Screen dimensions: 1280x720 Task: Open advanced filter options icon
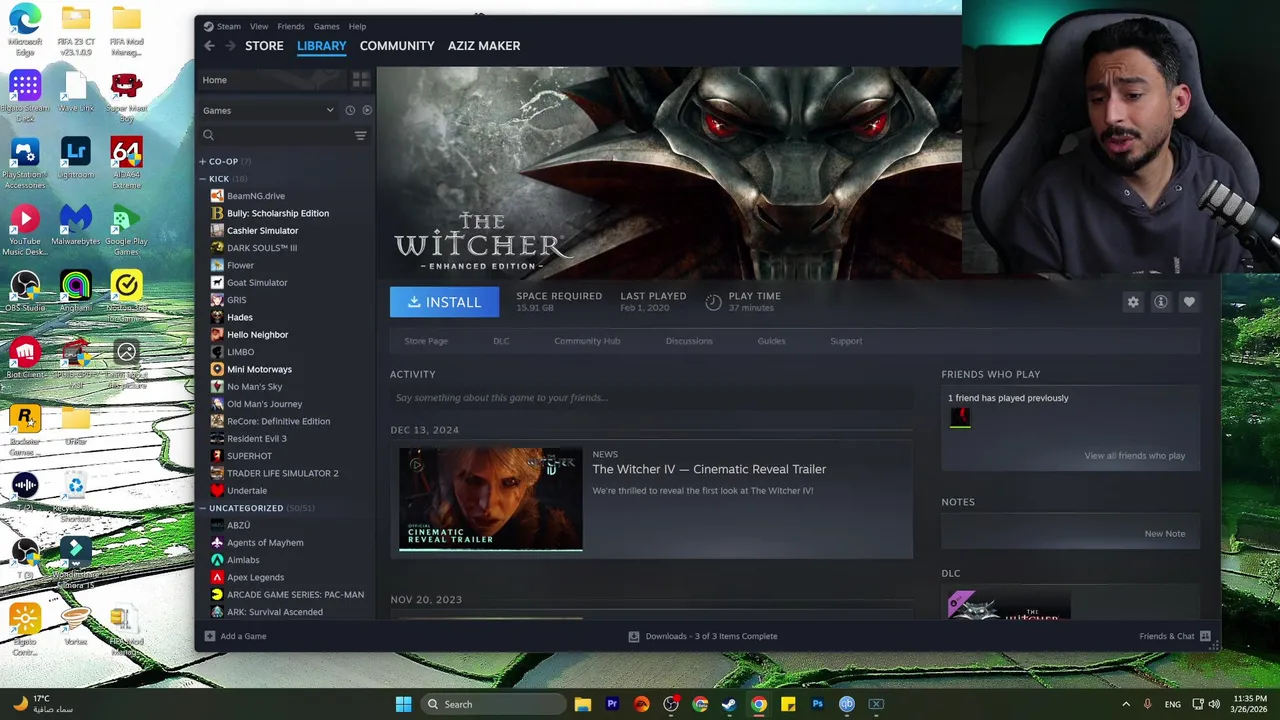360,135
